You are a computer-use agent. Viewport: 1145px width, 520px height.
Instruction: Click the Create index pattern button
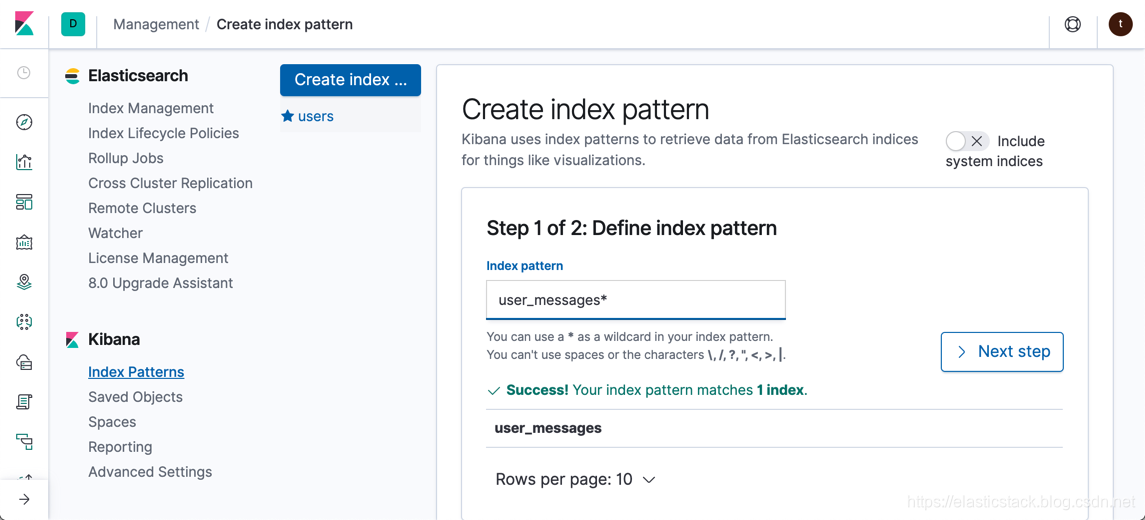350,80
